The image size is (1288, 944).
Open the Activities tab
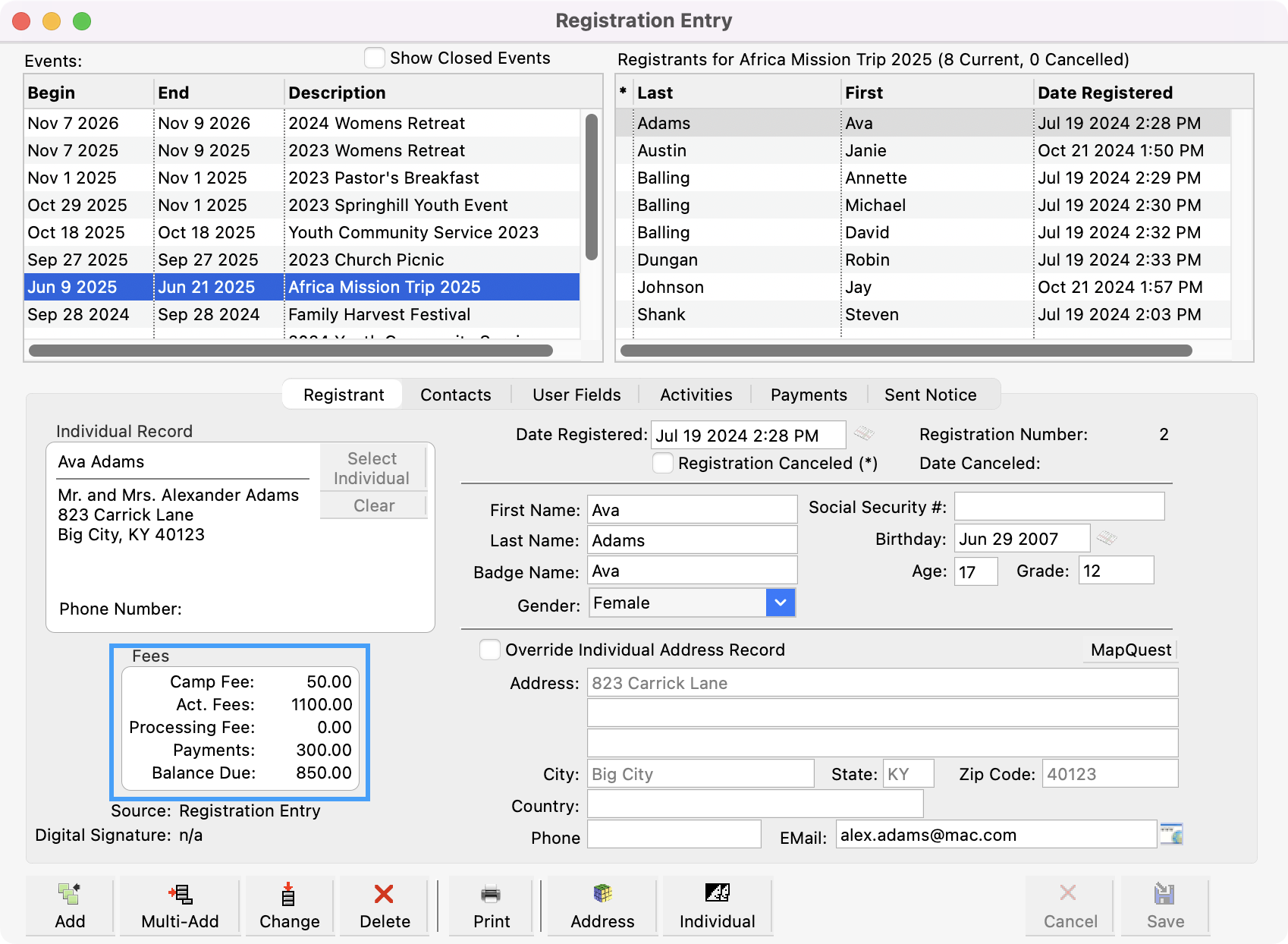pos(696,395)
